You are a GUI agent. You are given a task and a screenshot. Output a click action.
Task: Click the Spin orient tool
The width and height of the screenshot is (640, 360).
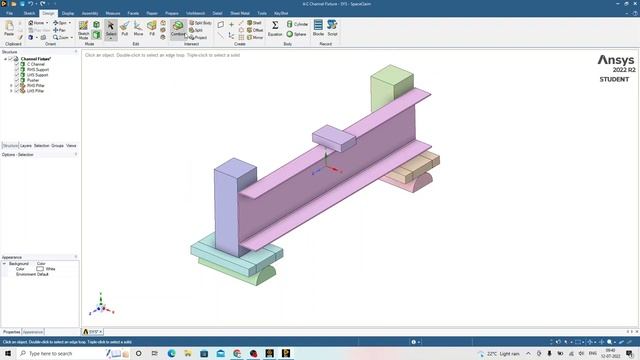[60, 23]
